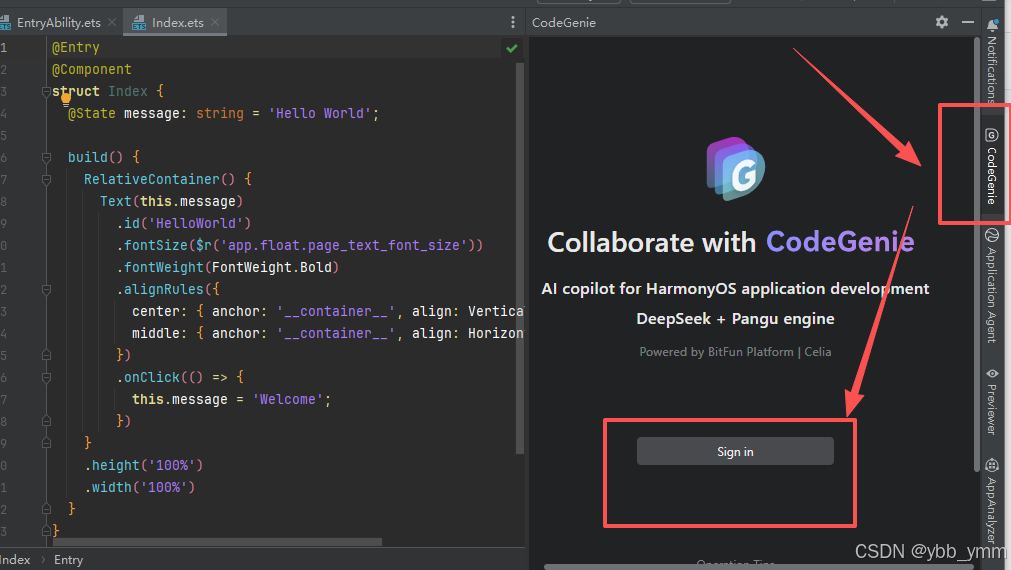This screenshot has width=1011, height=570.
Task: Click the CodeGenie panel title
Action: (564, 23)
